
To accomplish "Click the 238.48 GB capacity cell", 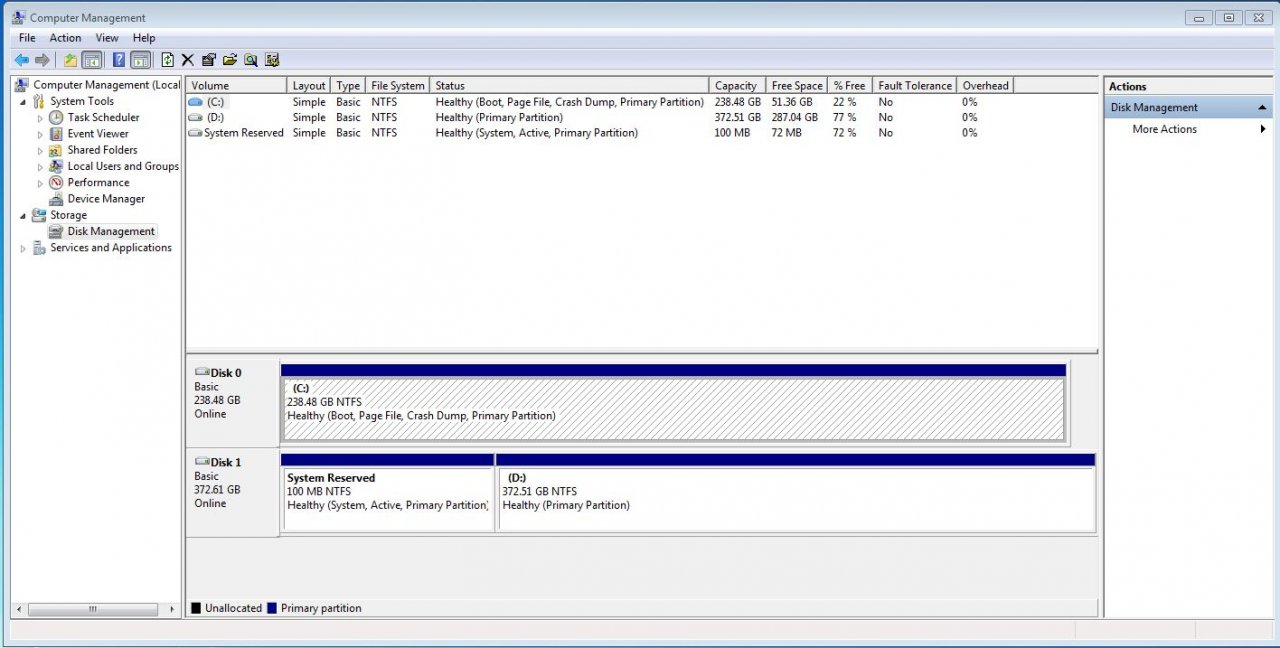I will [738, 102].
